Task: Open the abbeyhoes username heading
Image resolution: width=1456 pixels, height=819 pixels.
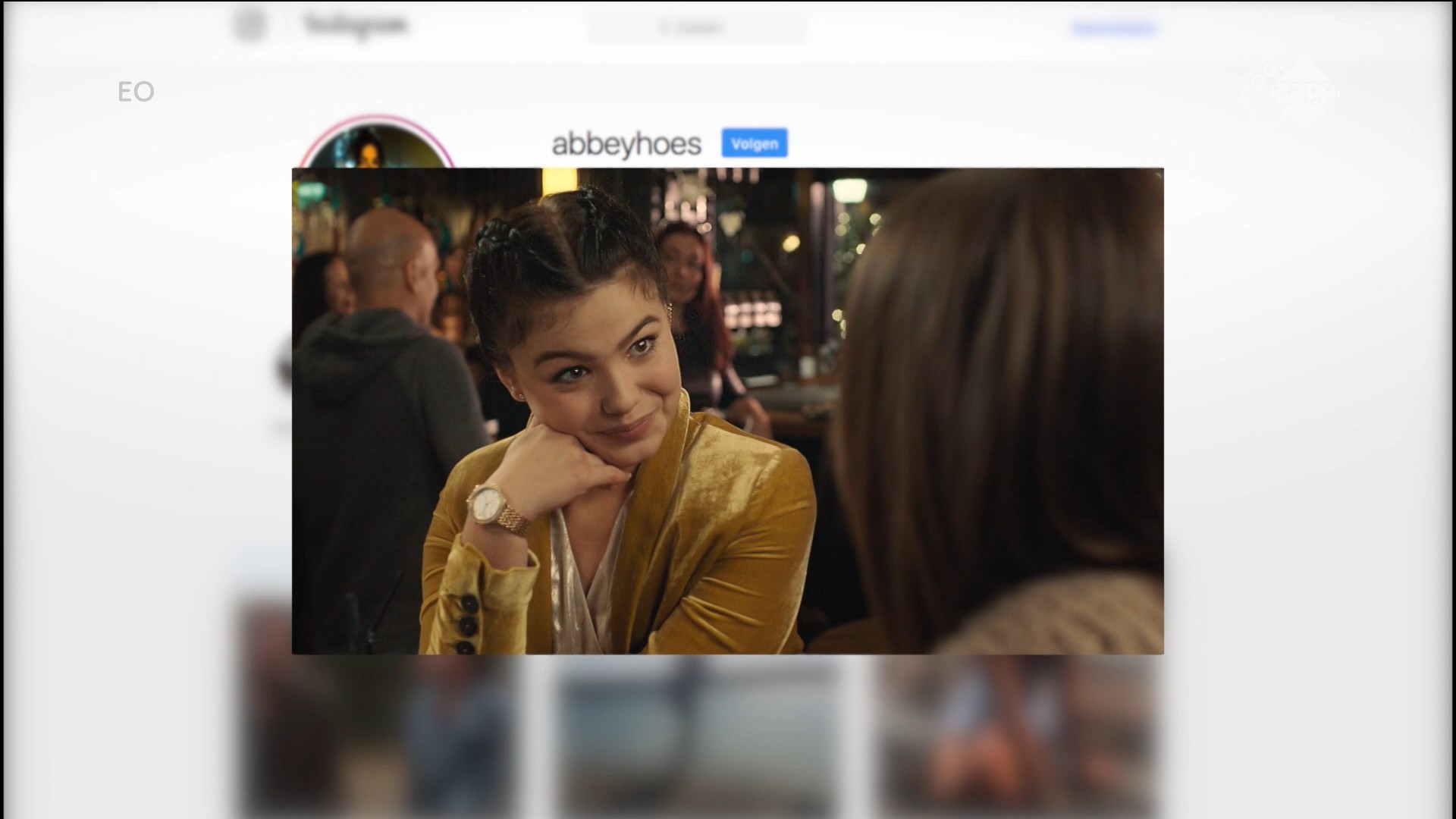Action: [x=626, y=144]
